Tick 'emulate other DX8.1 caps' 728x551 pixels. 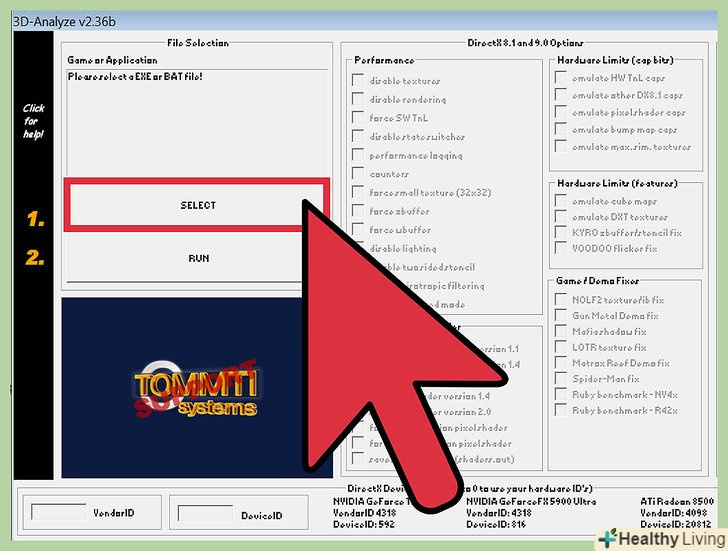pos(561,95)
